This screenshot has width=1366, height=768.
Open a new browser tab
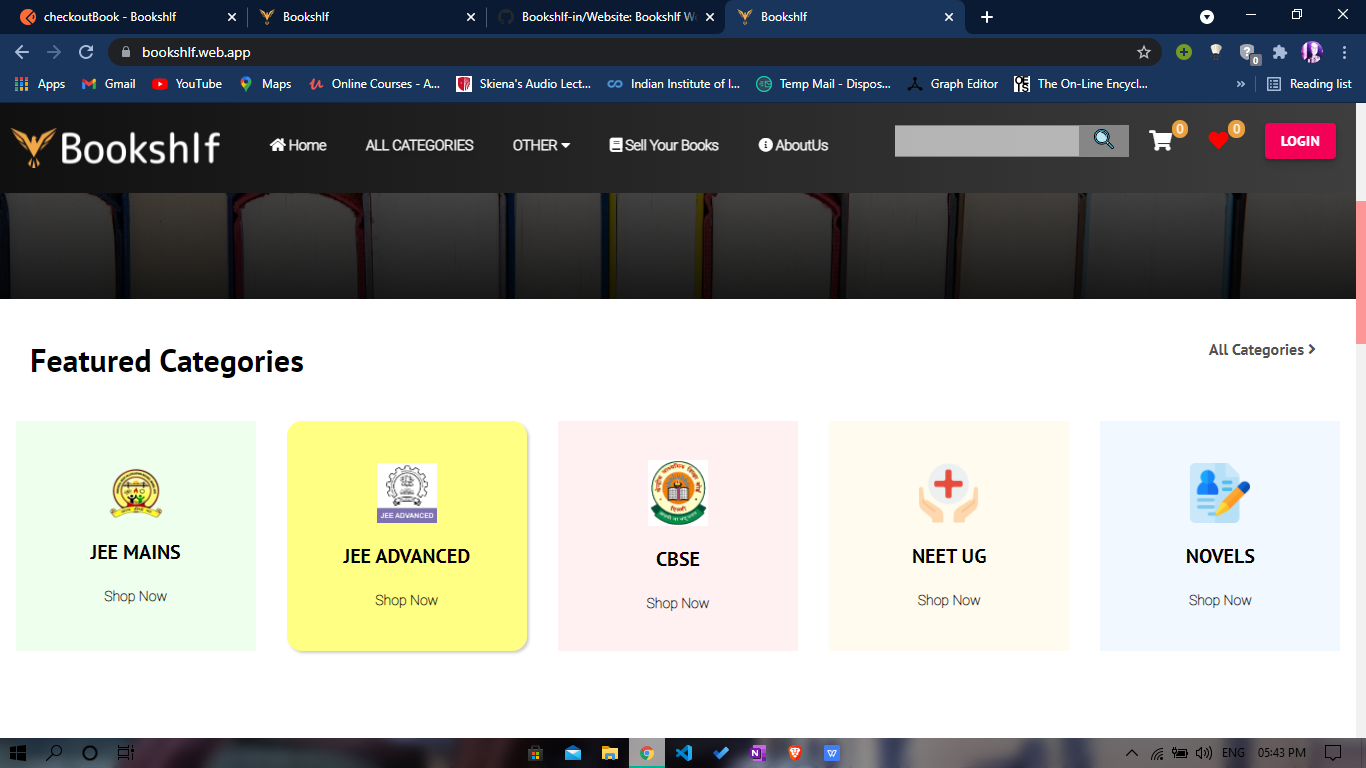point(987,17)
